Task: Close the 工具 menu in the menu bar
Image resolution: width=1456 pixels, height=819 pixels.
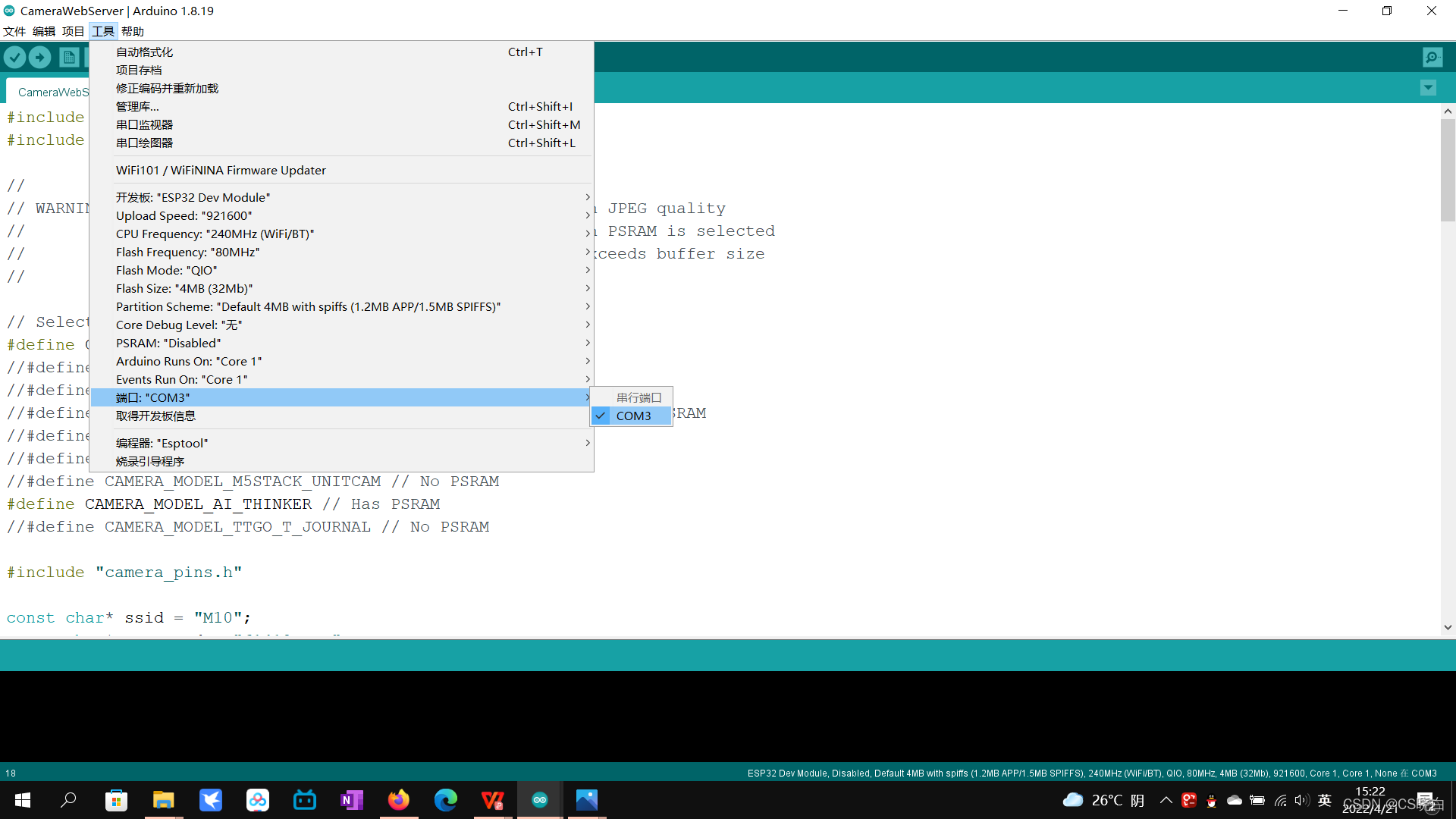Action: tap(103, 31)
